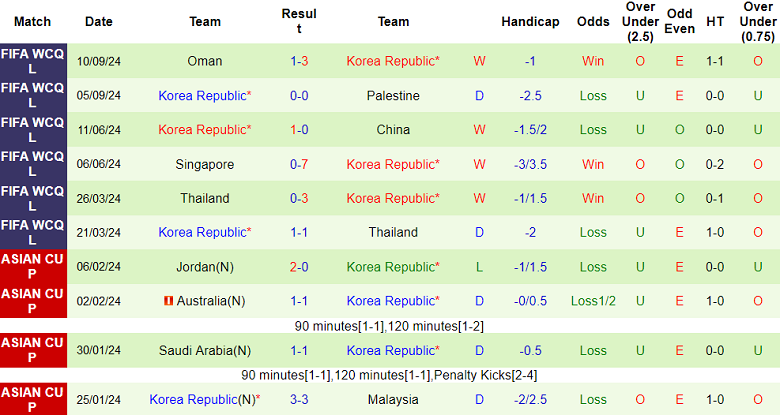
Task: Open the 3-3 match result
Action: coord(299,400)
